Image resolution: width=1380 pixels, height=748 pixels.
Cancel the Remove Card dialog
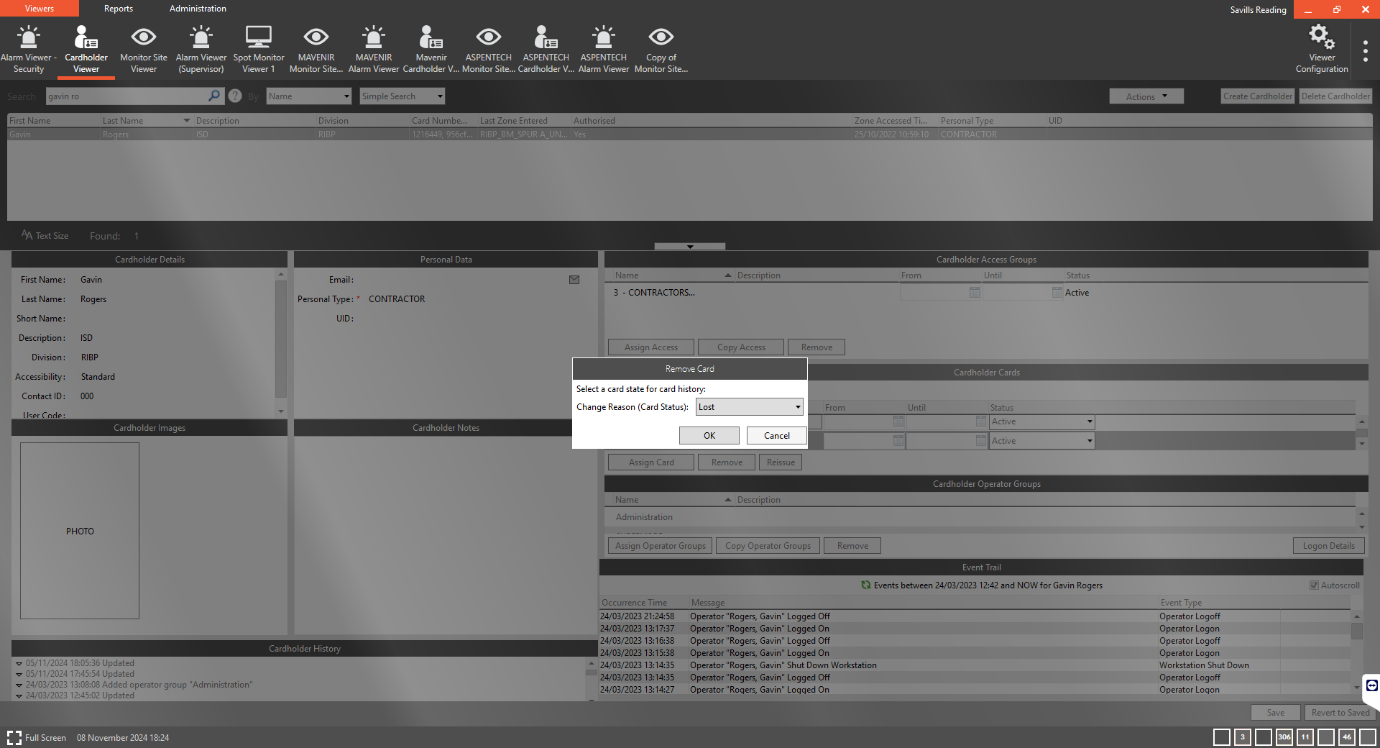click(x=777, y=435)
